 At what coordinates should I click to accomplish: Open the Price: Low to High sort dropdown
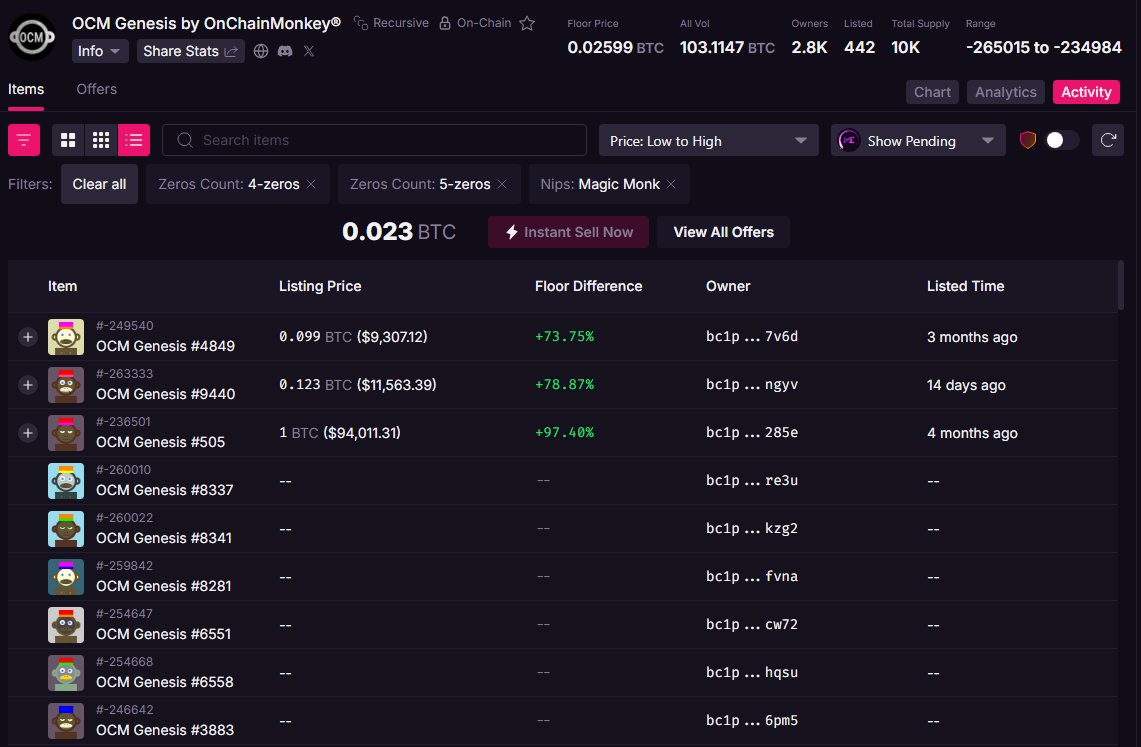coord(709,140)
